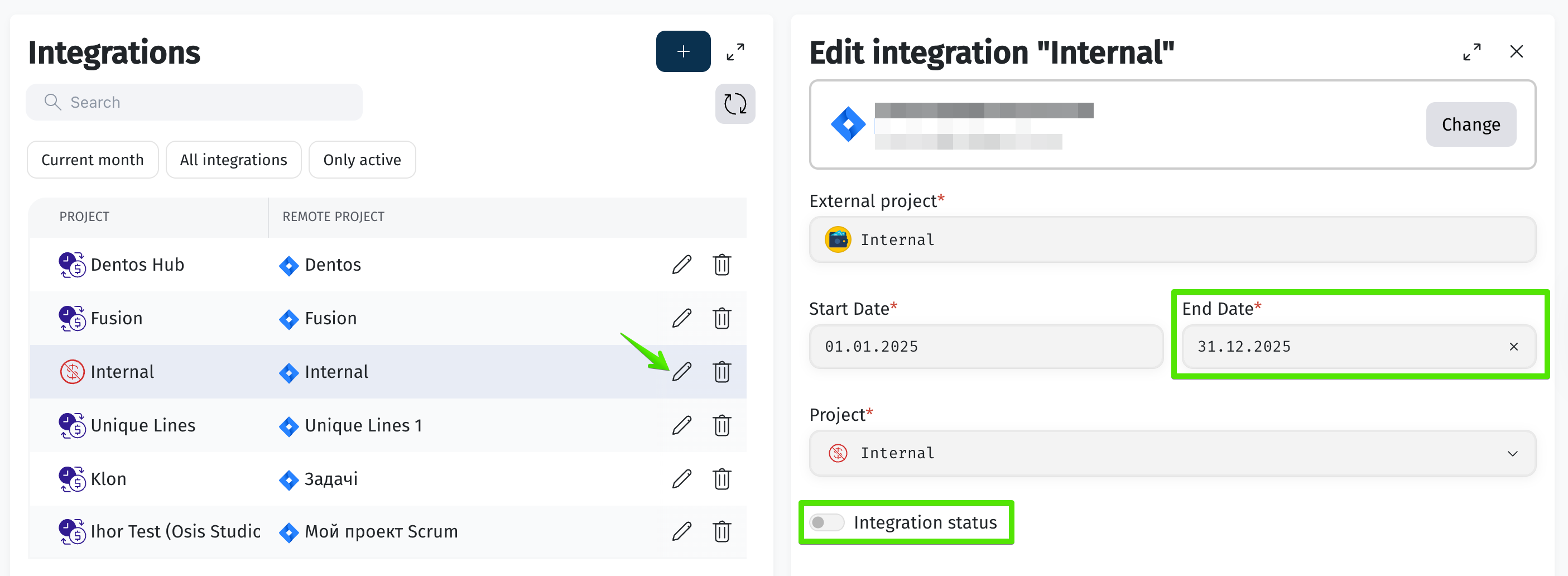This screenshot has height=576, width=1568.
Task: Edit the Dentos Hub integration
Action: [681, 265]
